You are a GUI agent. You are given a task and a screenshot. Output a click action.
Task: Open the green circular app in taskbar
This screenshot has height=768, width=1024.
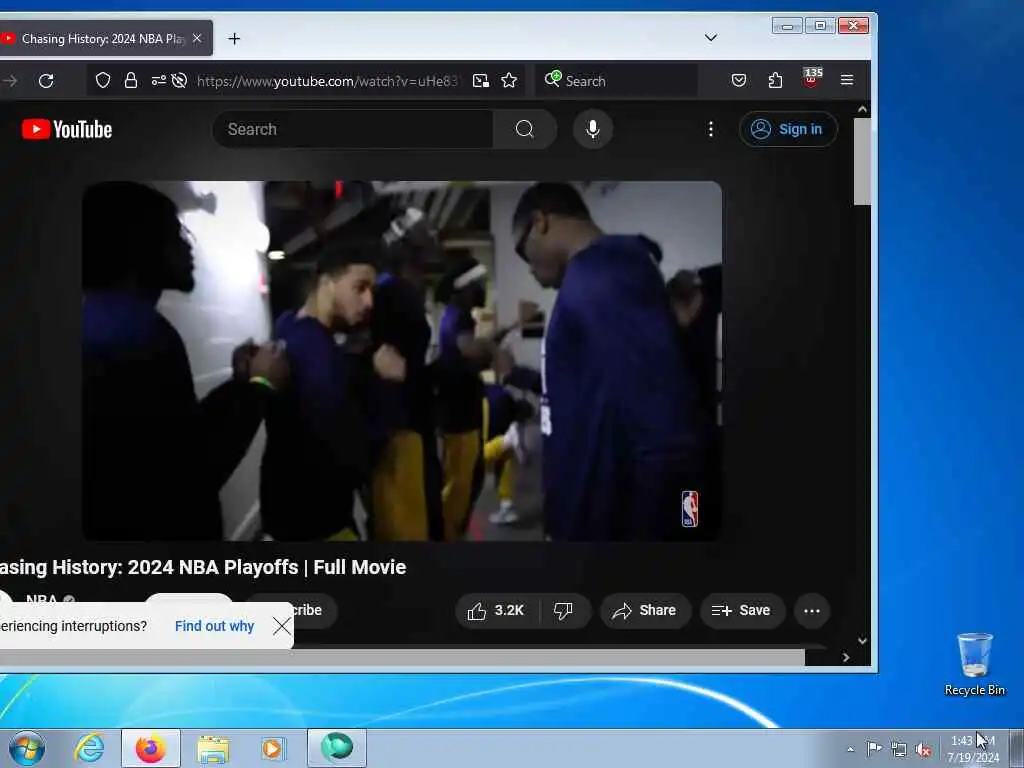click(337, 748)
